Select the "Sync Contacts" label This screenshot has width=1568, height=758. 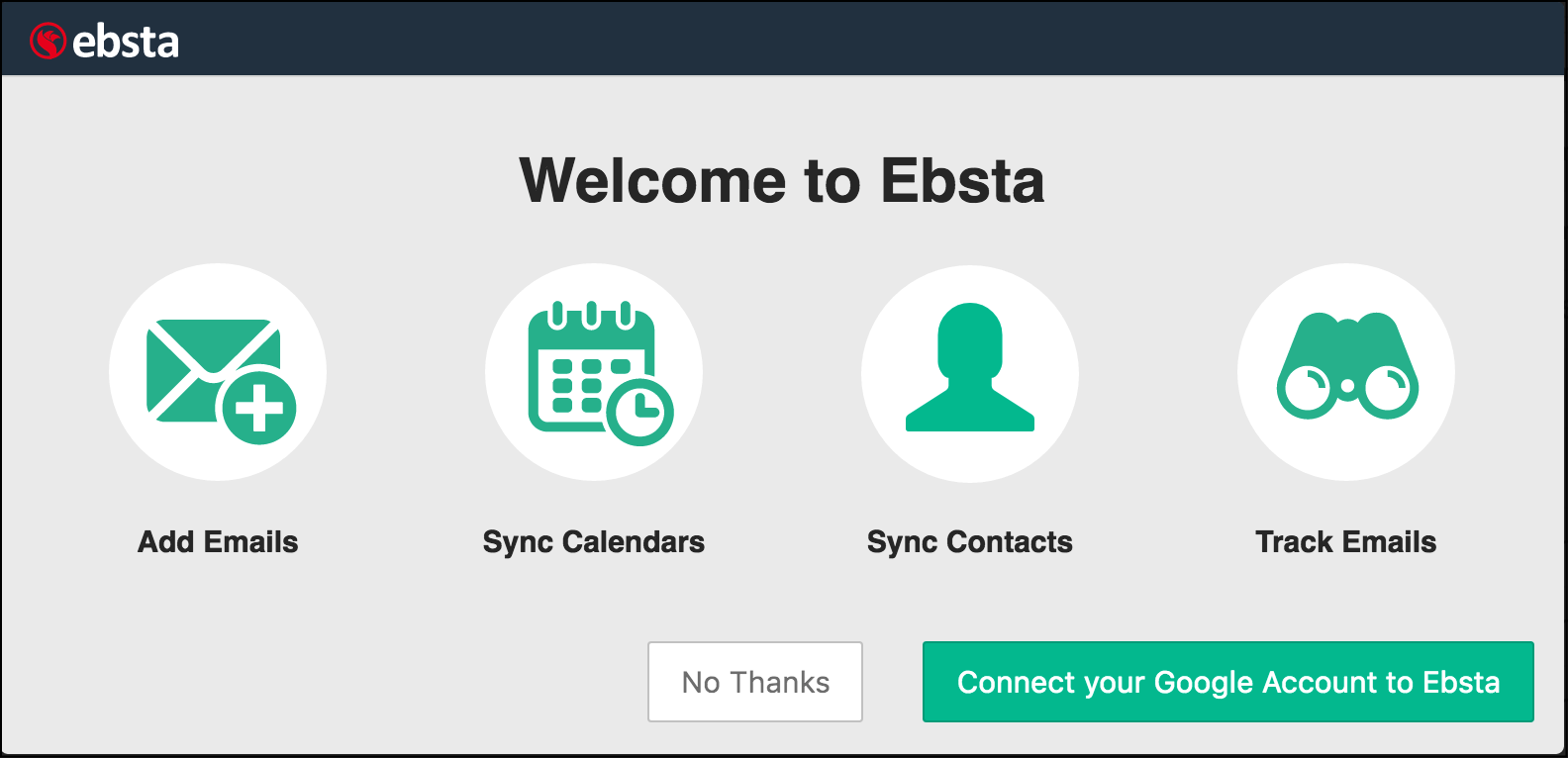(970, 542)
